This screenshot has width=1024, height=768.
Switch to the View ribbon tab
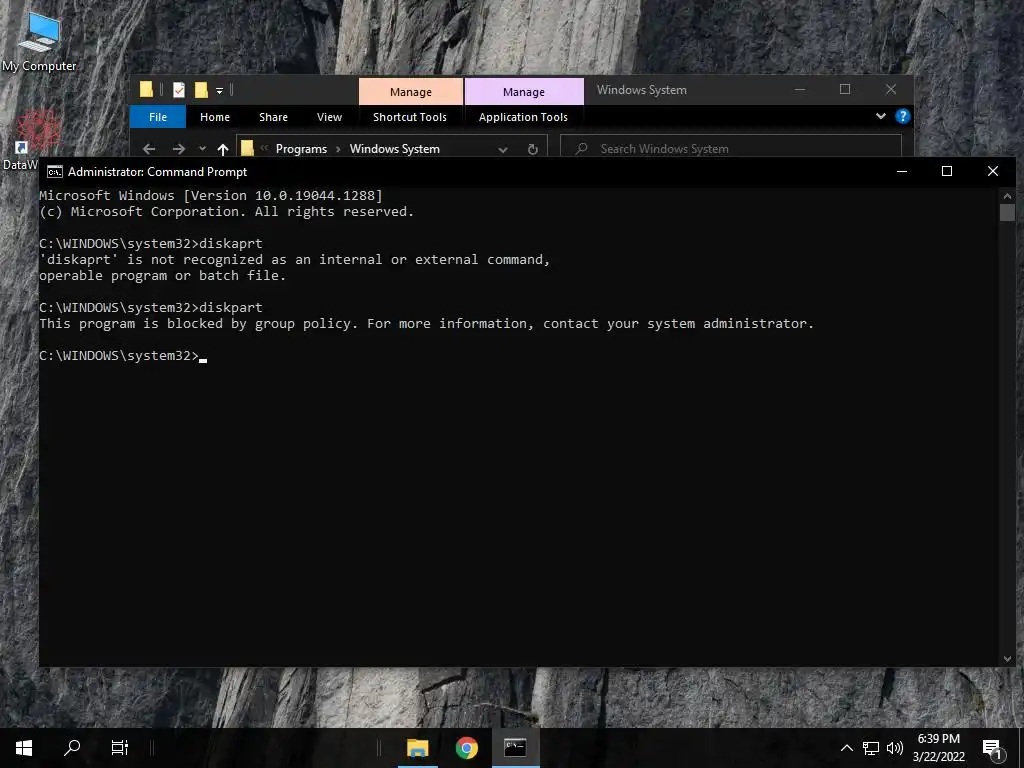tap(329, 117)
